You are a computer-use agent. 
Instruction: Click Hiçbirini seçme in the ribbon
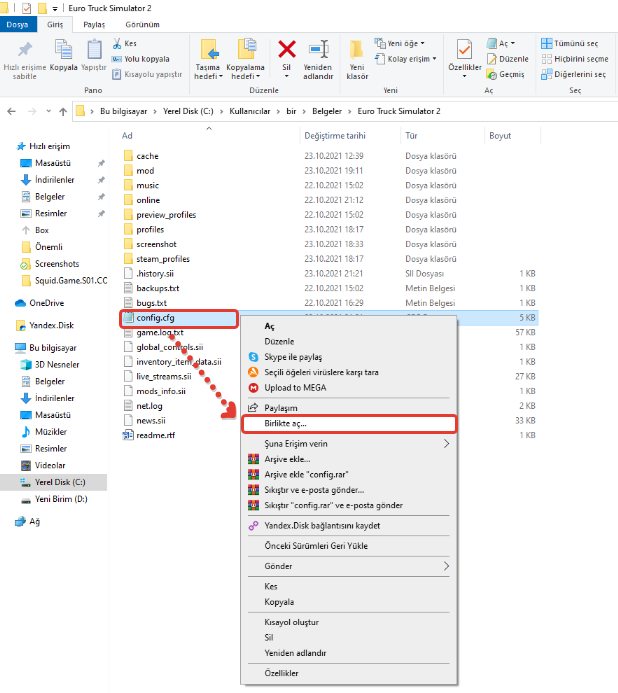coord(575,59)
